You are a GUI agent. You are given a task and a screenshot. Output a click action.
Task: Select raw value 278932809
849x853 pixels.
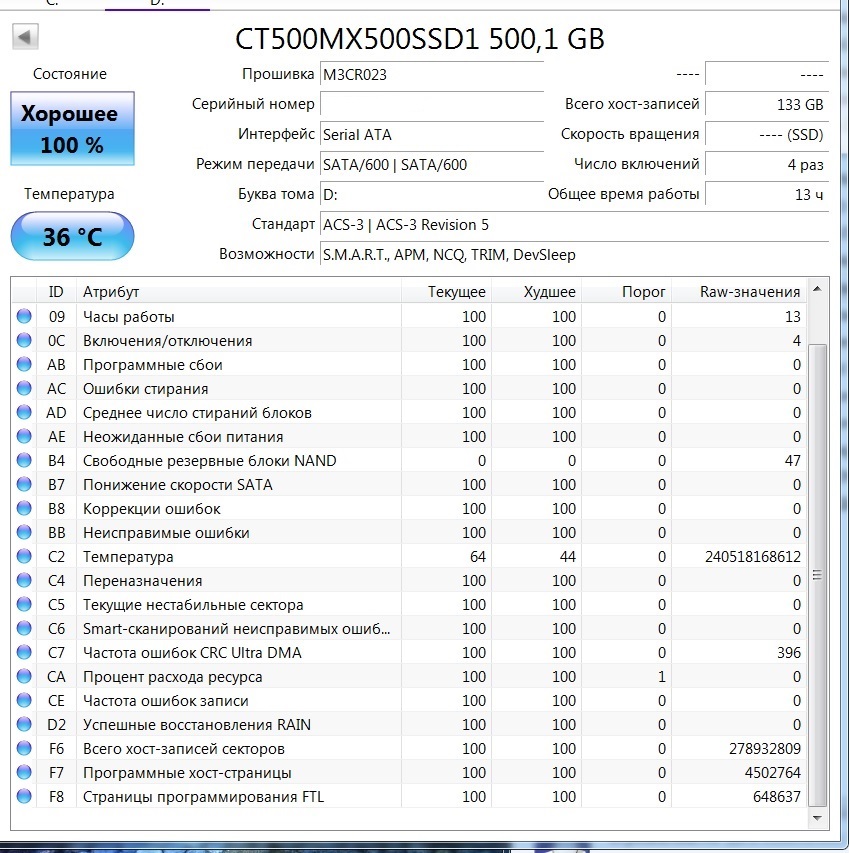click(x=765, y=749)
